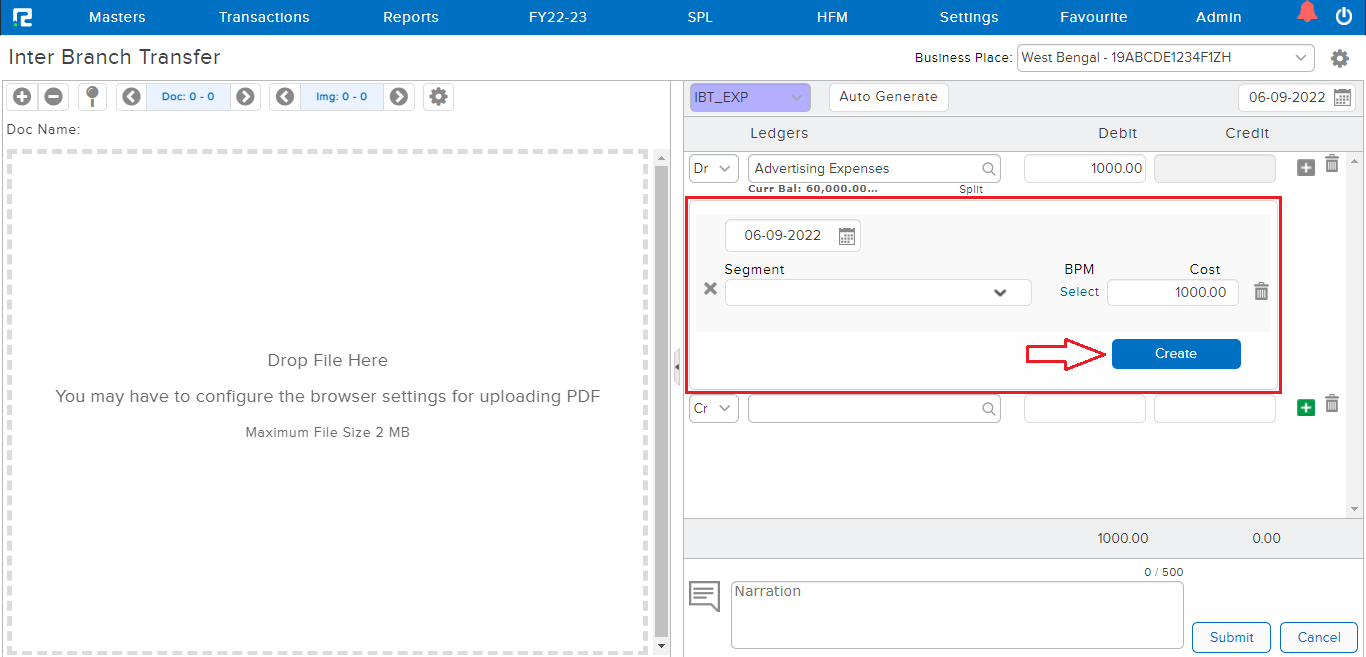Click inside the Narration text box
This screenshot has width=1366, height=657.
(x=956, y=615)
